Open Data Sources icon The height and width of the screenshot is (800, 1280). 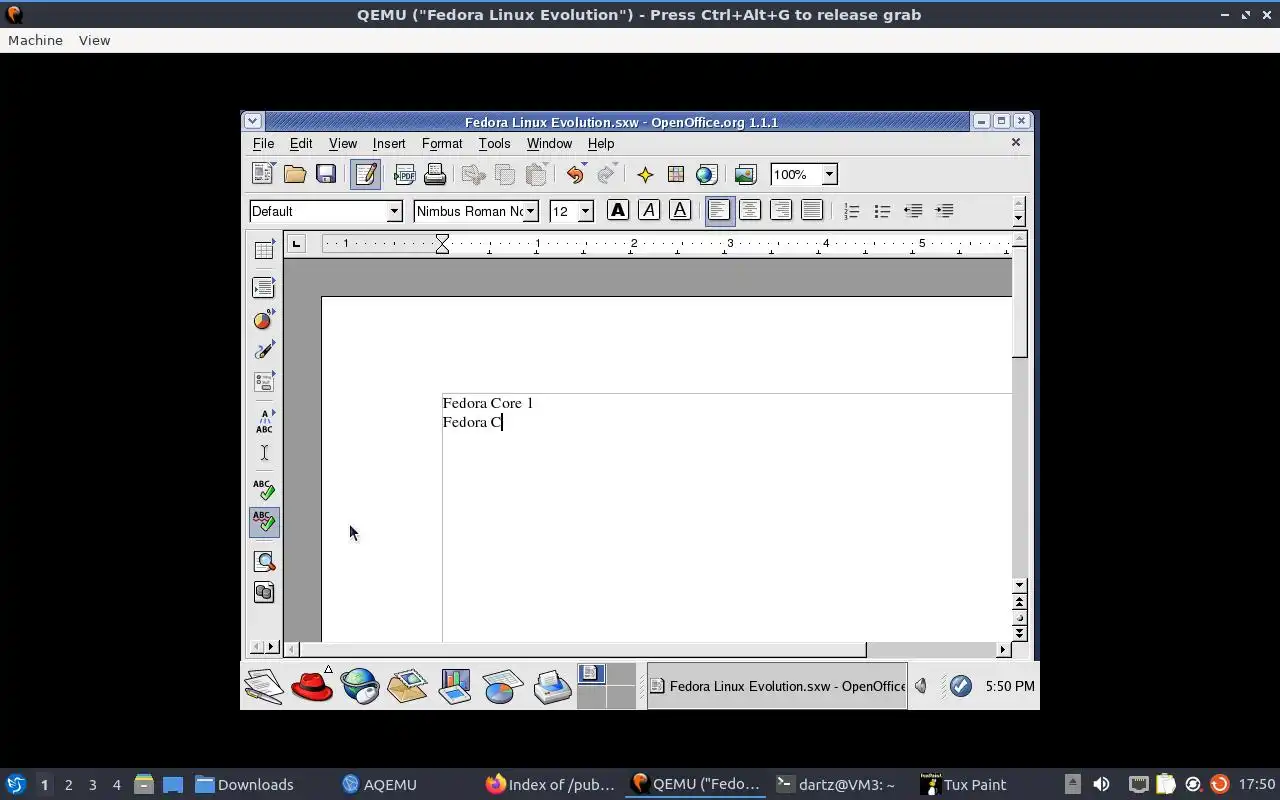(x=264, y=592)
